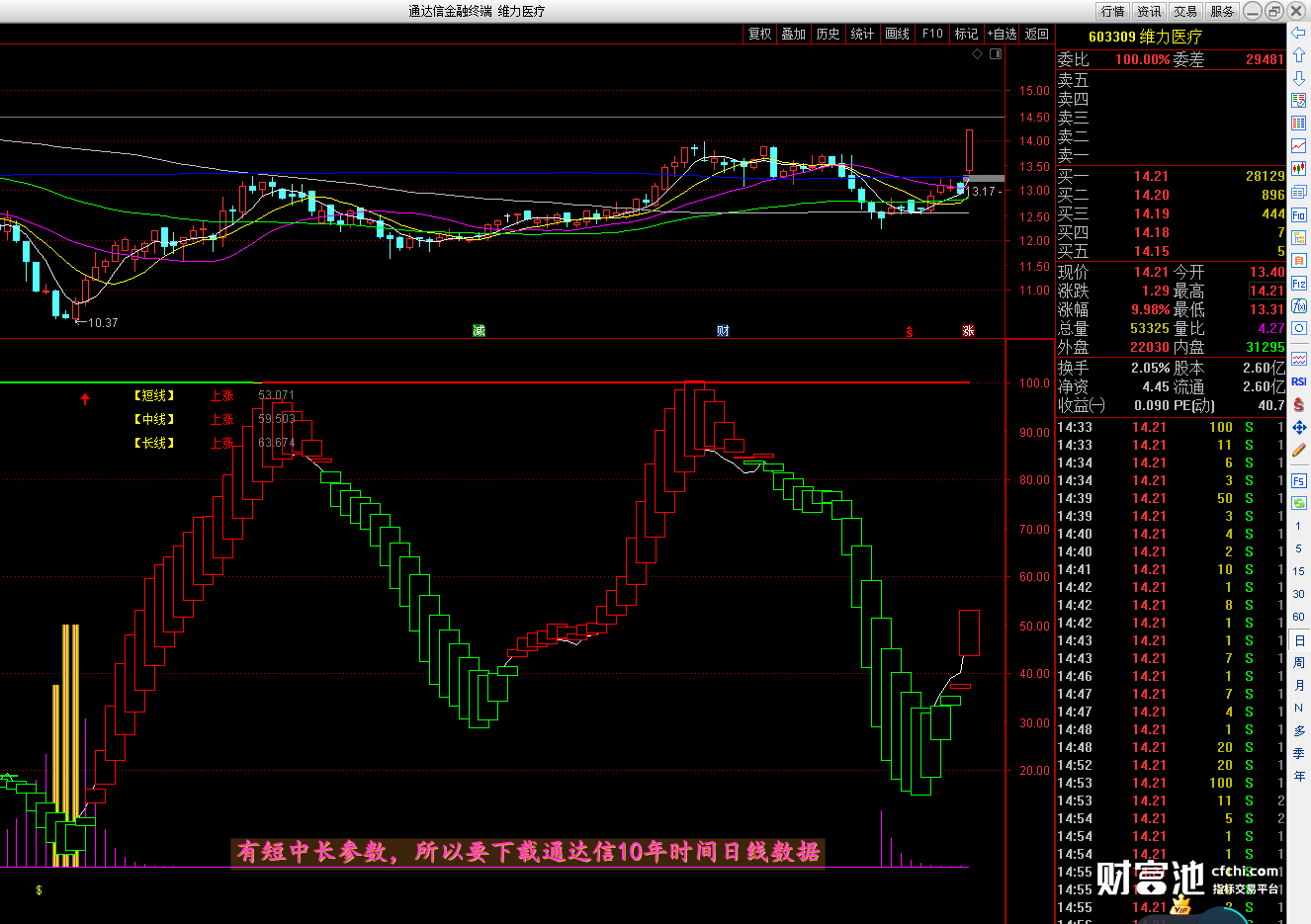
Task: Click the down arrow icon for the next stock
Action: [x=1299, y=78]
